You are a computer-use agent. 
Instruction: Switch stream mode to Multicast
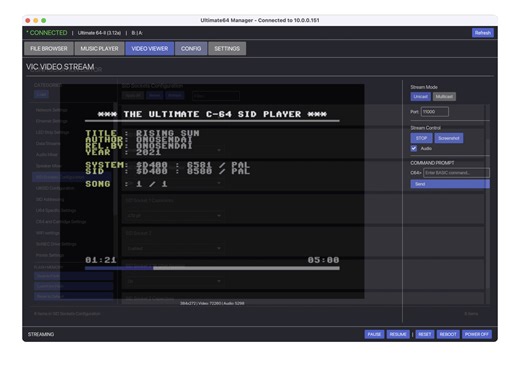click(444, 97)
